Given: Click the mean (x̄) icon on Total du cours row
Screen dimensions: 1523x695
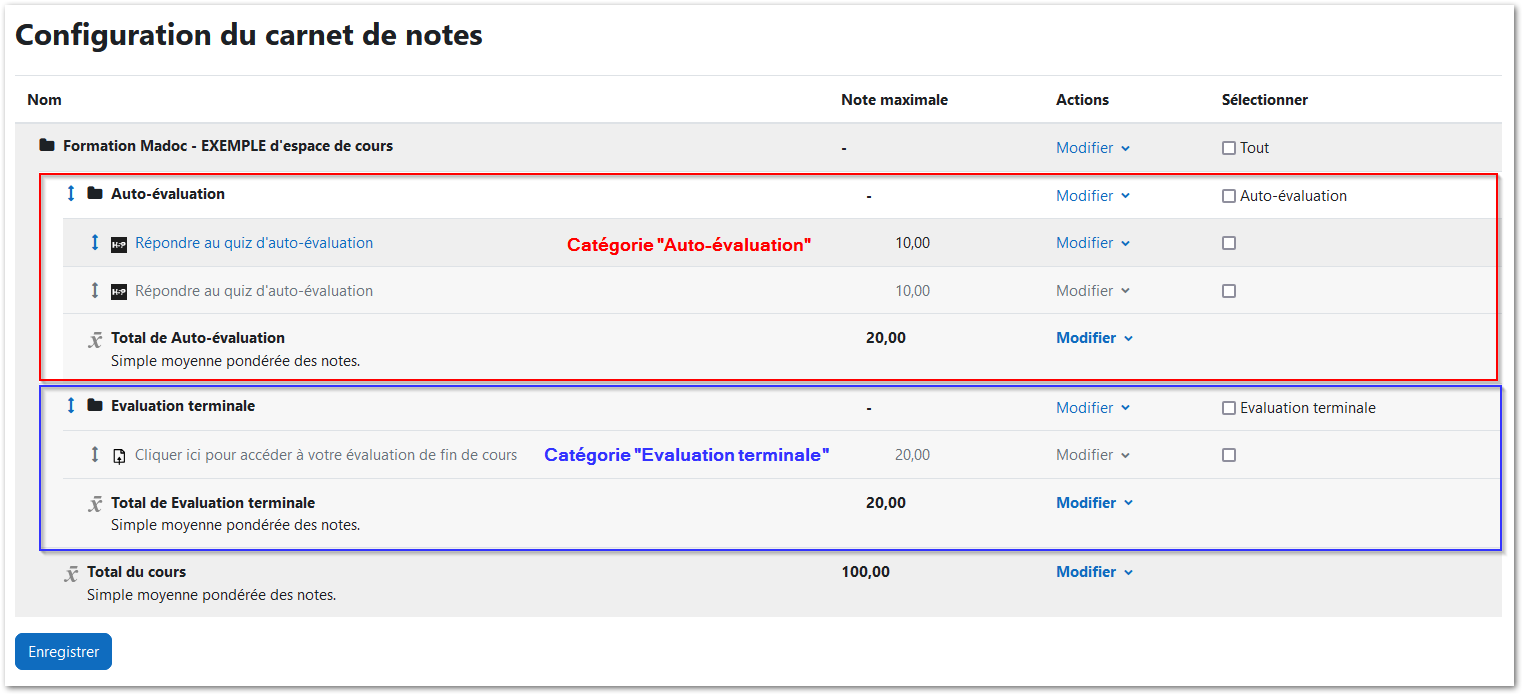Looking at the screenshot, I should pyautogui.click(x=71, y=572).
